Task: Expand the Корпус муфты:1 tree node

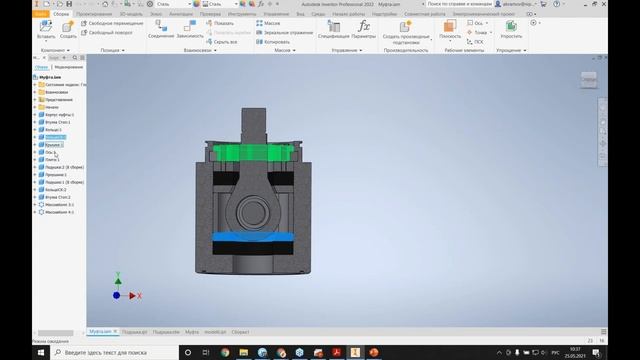Action: (35, 115)
